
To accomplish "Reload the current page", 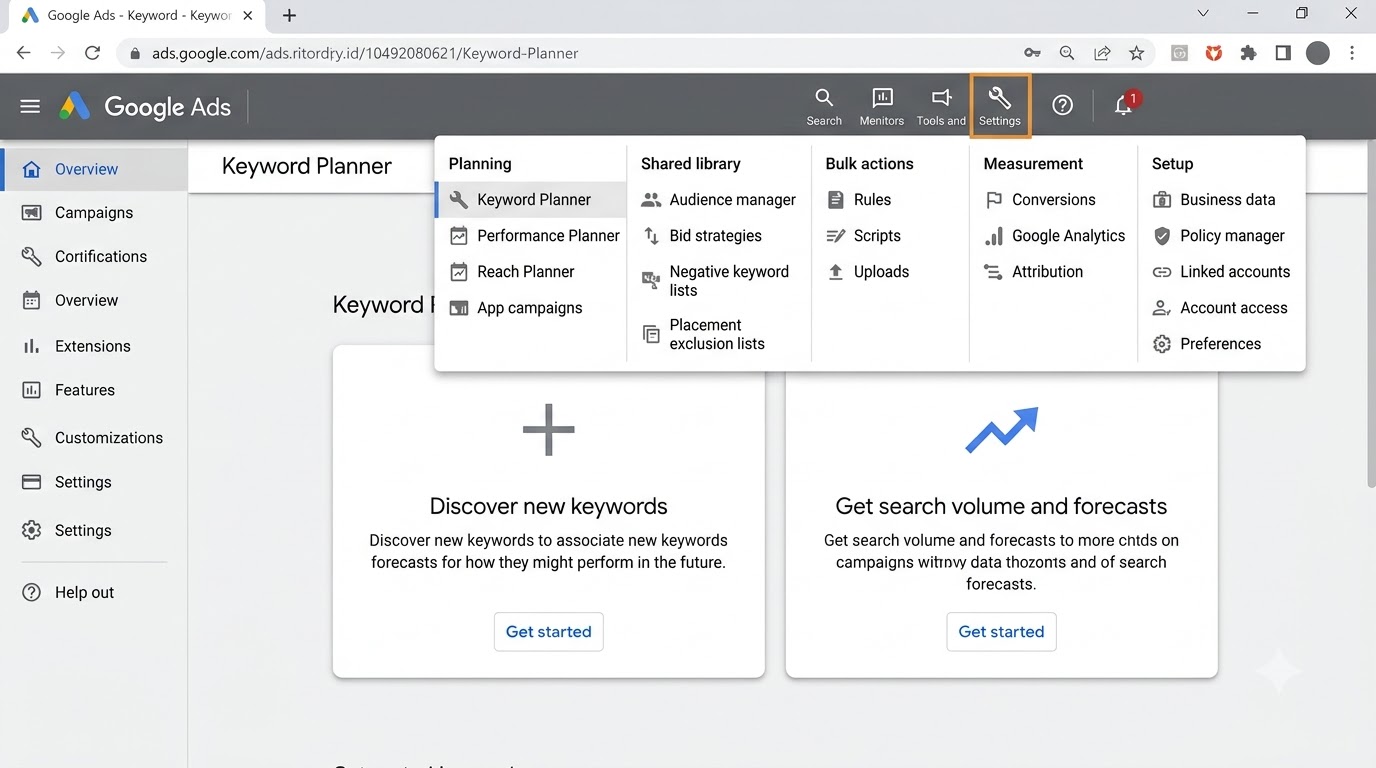I will [92, 53].
